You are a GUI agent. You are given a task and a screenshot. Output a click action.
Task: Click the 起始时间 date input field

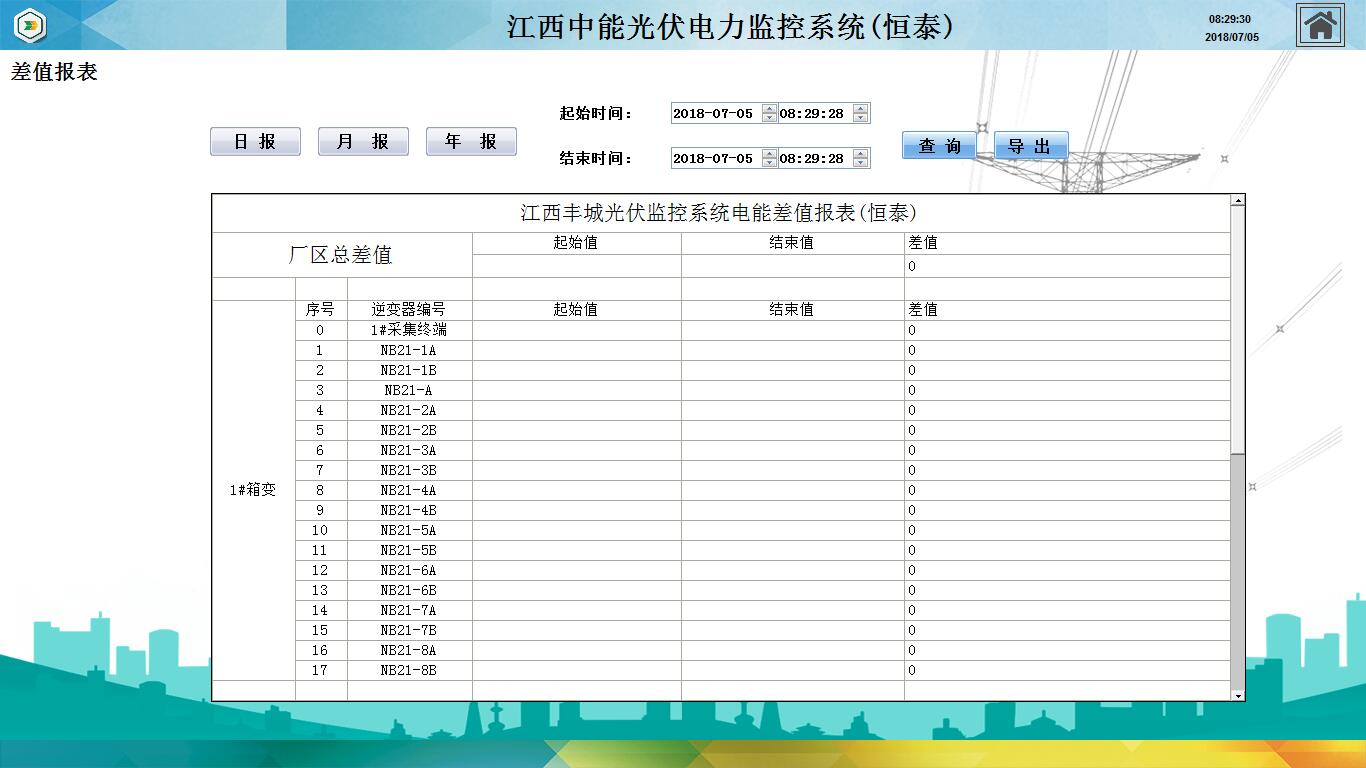coord(715,114)
